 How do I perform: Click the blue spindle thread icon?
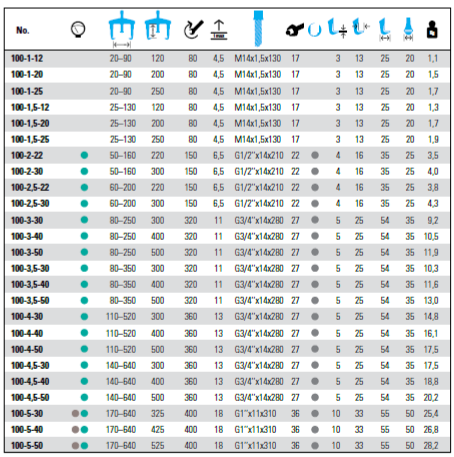coord(258,28)
